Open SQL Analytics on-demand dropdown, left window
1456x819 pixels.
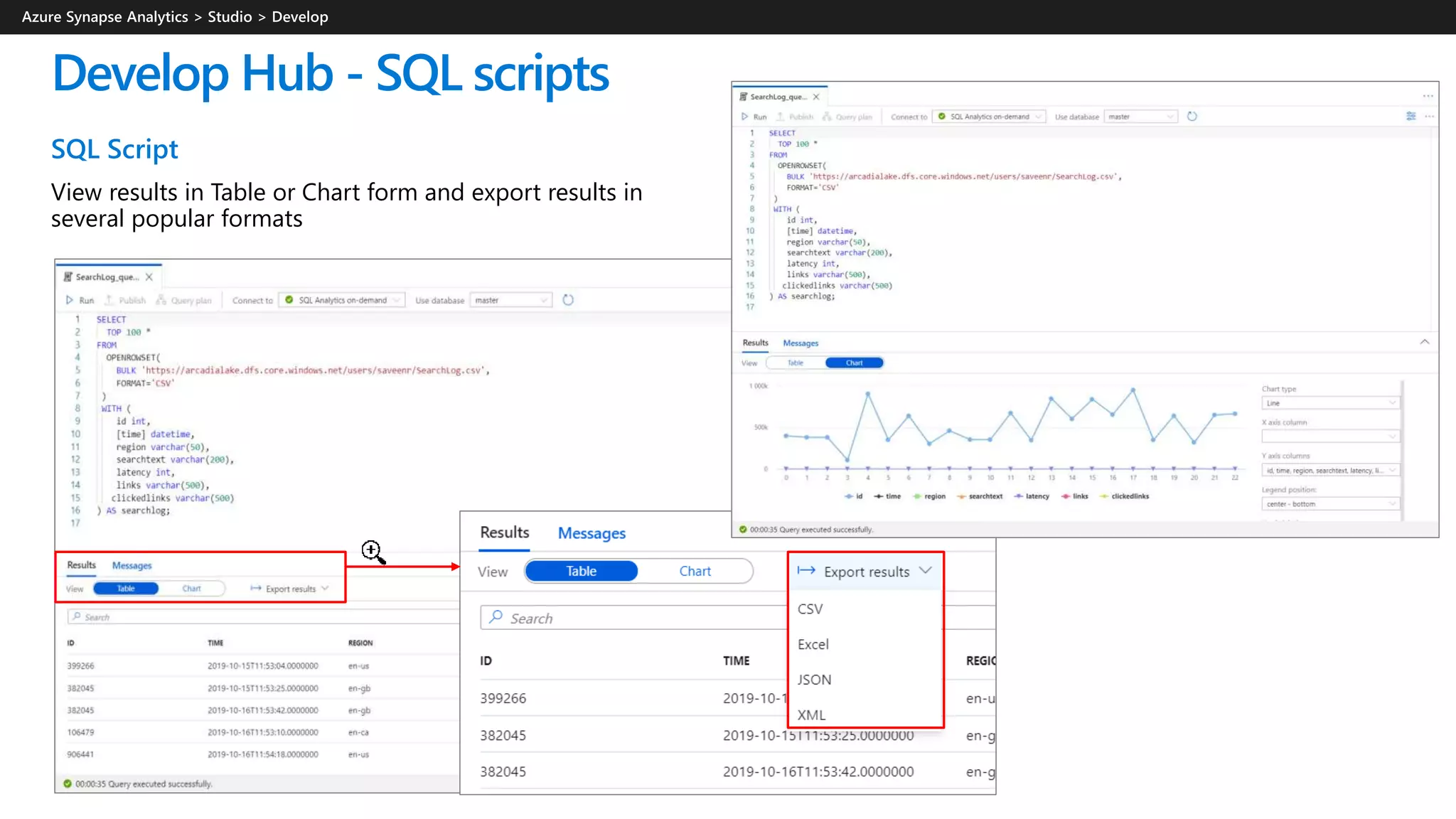point(342,301)
